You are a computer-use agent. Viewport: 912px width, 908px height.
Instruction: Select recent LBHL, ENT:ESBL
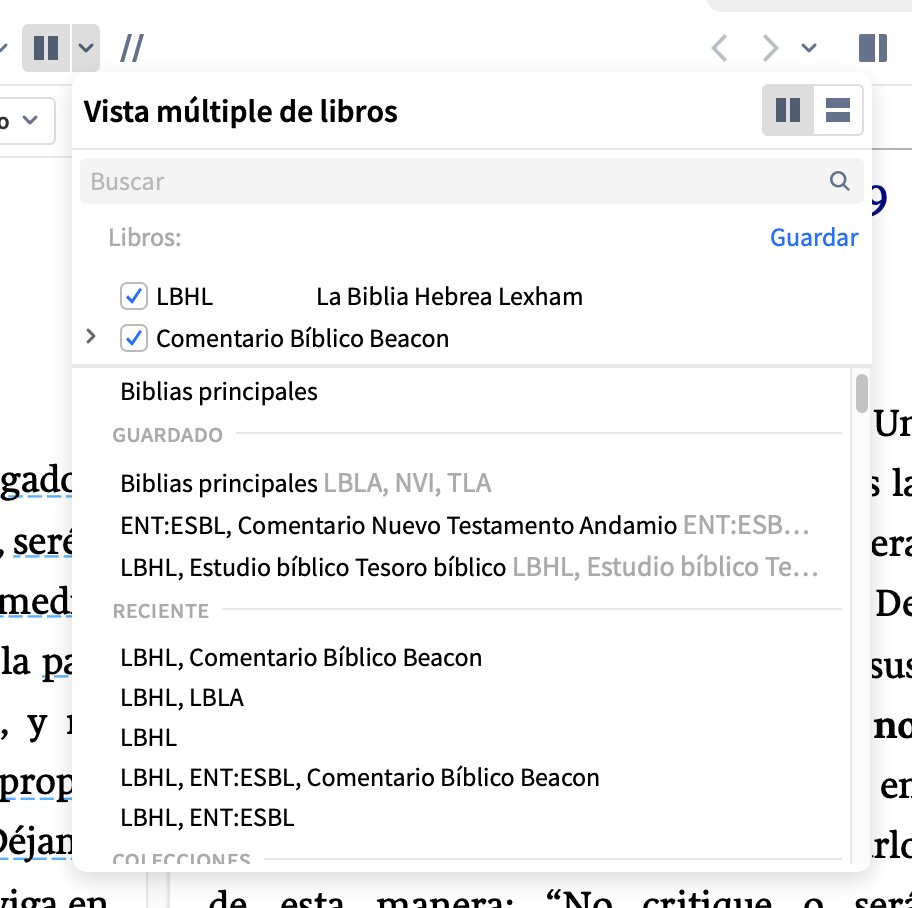pos(207,818)
